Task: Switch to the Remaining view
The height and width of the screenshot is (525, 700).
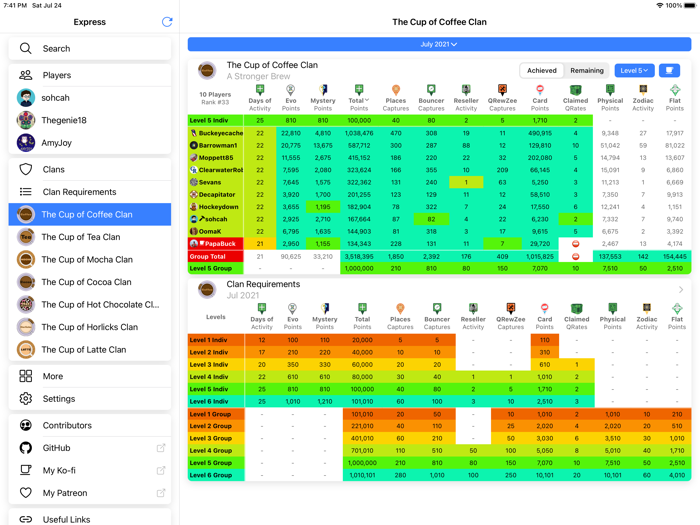Action: (x=587, y=71)
